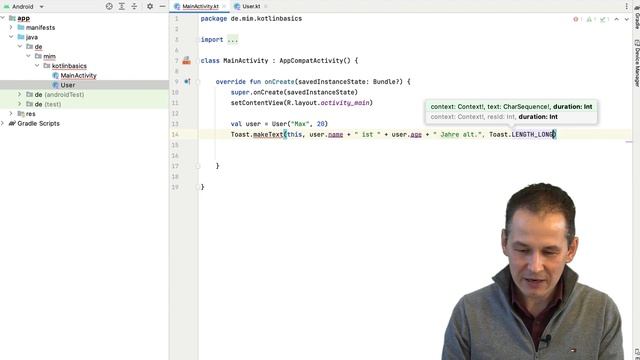This screenshot has height=360, width=640.
Task: Expand the de (test) package
Action: pos(20,104)
